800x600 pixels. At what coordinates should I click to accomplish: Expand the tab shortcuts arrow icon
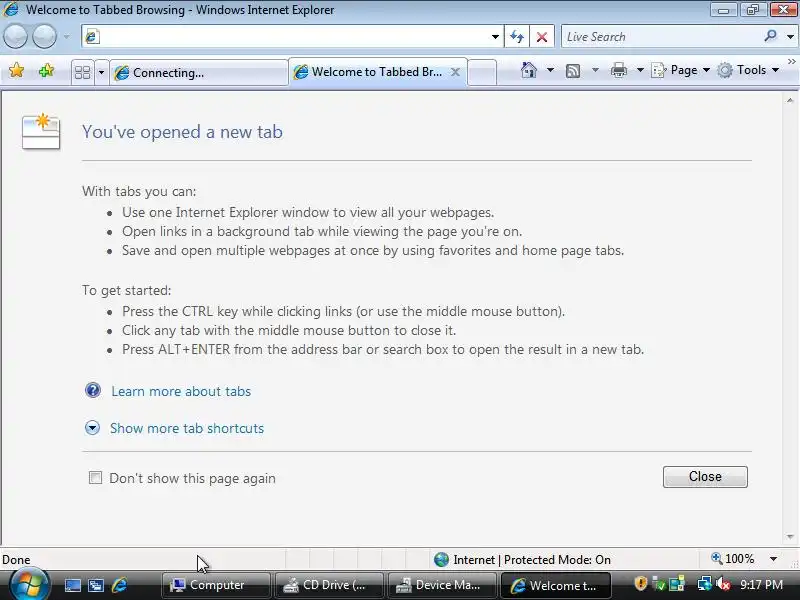92,428
